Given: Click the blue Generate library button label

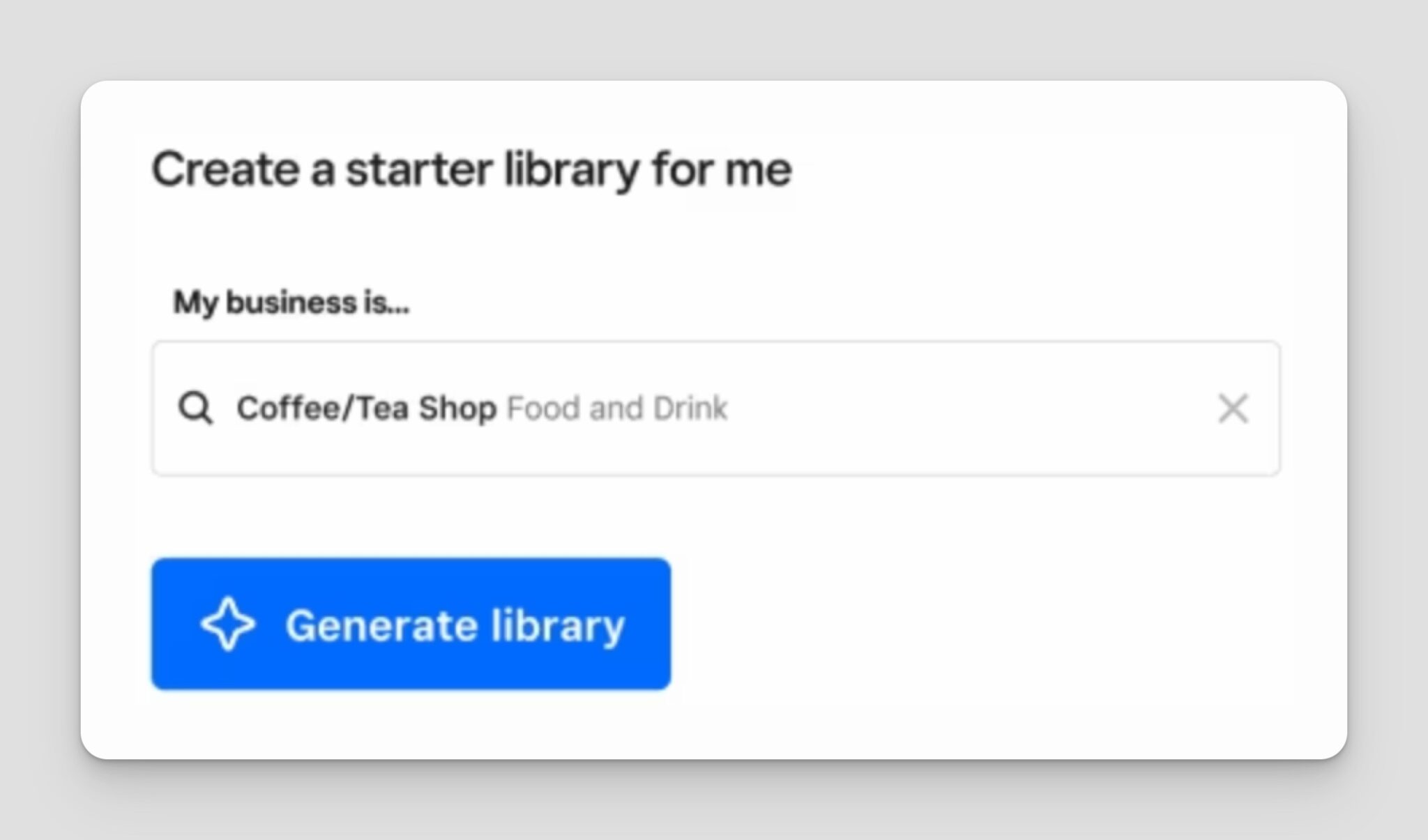Looking at the screenshot, I should 455,625.
